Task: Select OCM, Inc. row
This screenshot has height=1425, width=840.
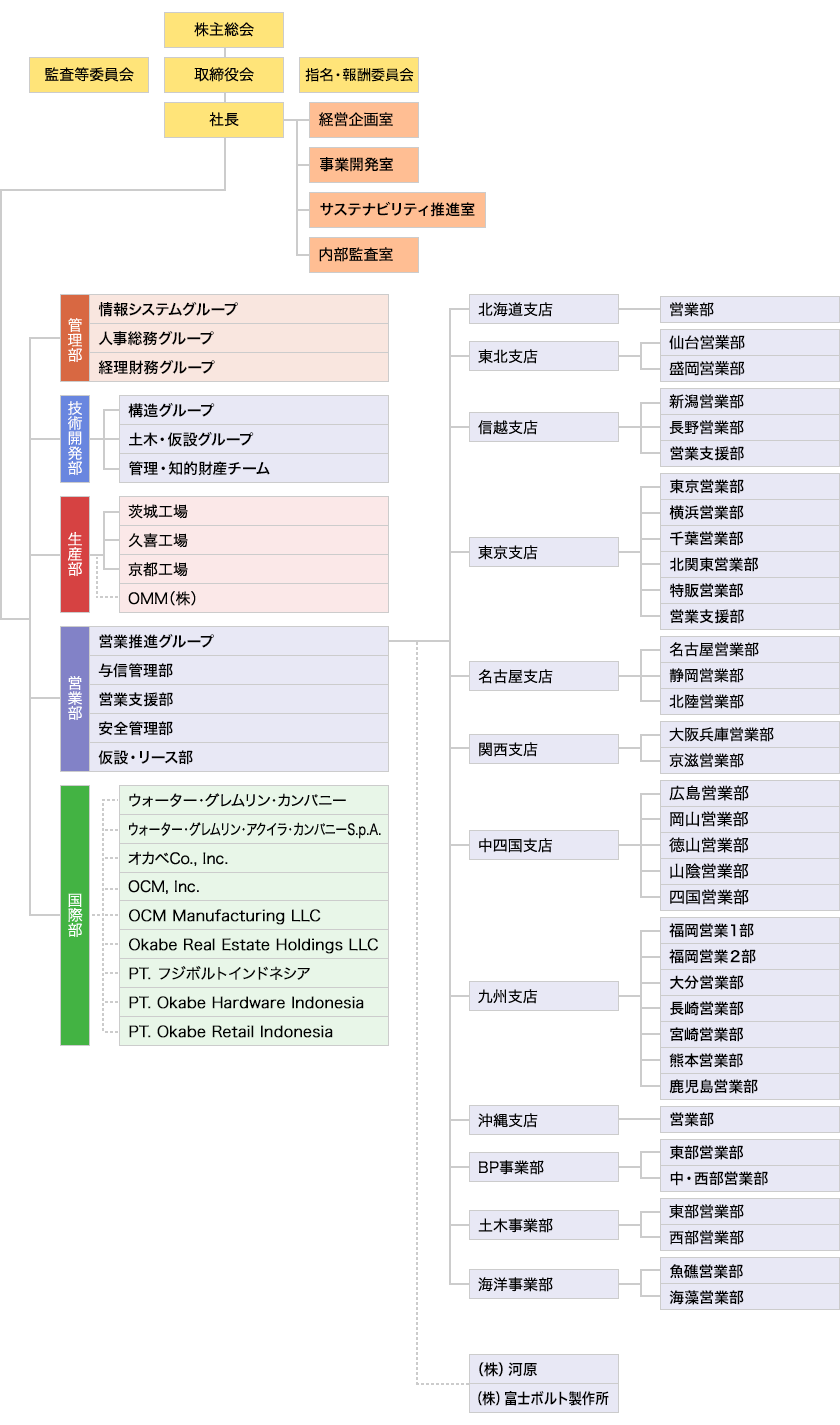Action: 254,887
